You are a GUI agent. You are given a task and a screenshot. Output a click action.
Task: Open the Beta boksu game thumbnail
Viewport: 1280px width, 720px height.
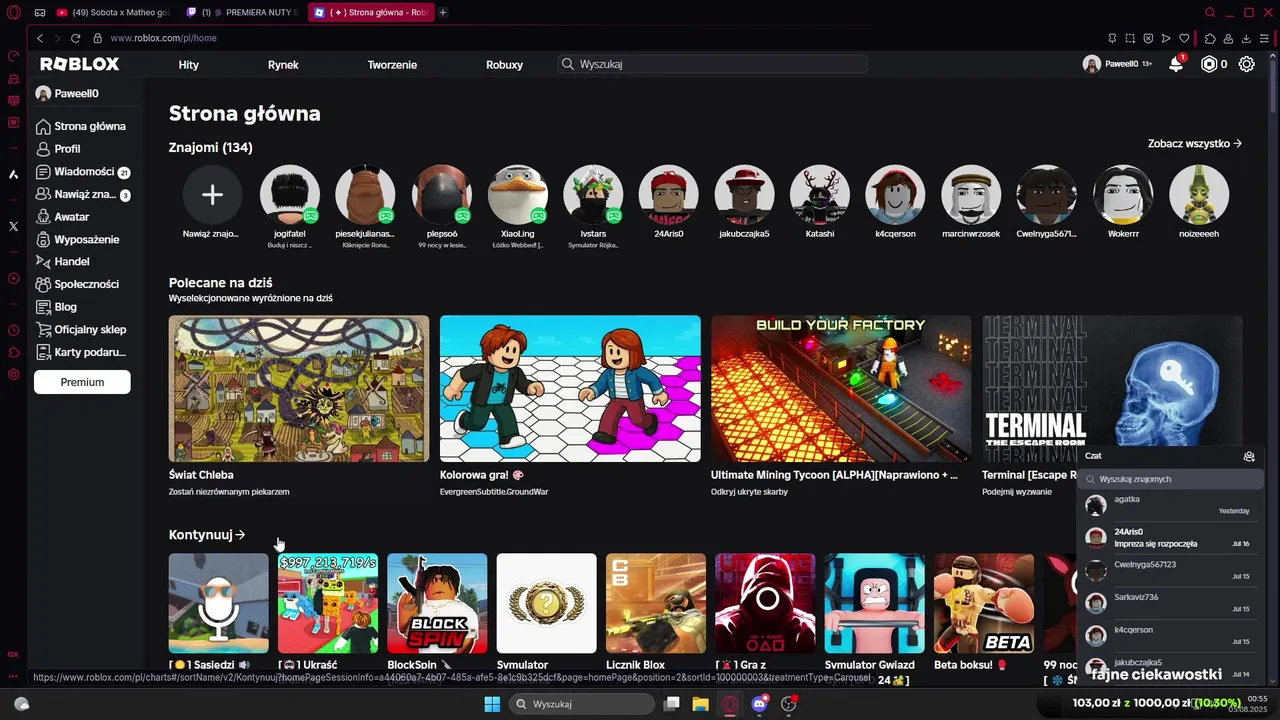(x=984, y=603)
